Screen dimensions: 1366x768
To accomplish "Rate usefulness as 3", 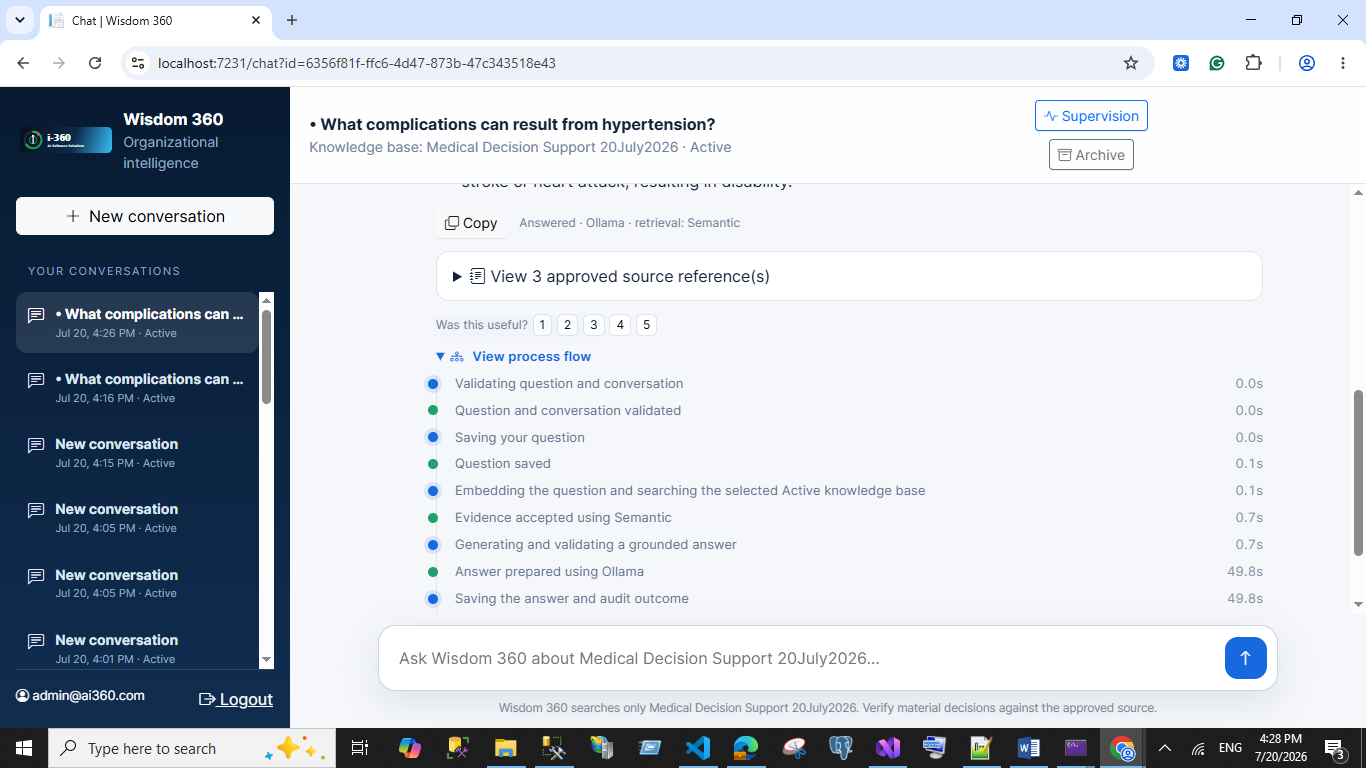I will click(x=594, y=325).
